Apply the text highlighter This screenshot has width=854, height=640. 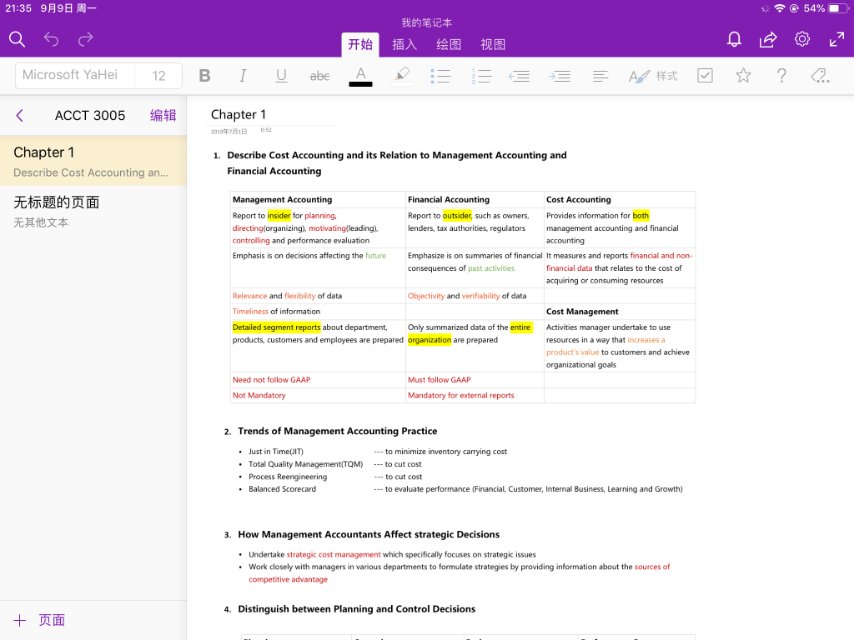point(402,76)
